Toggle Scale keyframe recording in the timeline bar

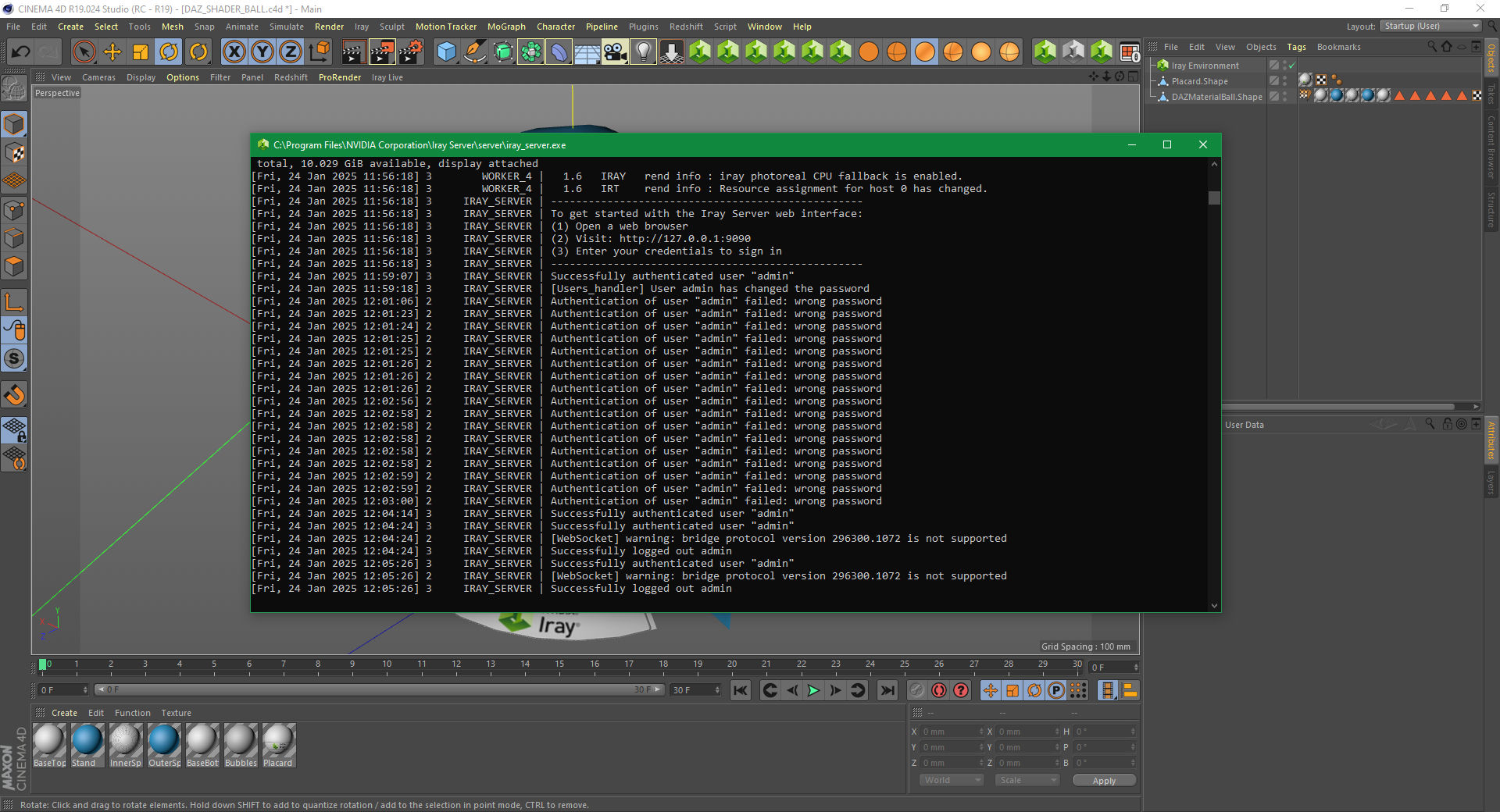(x=1012, y=690)
